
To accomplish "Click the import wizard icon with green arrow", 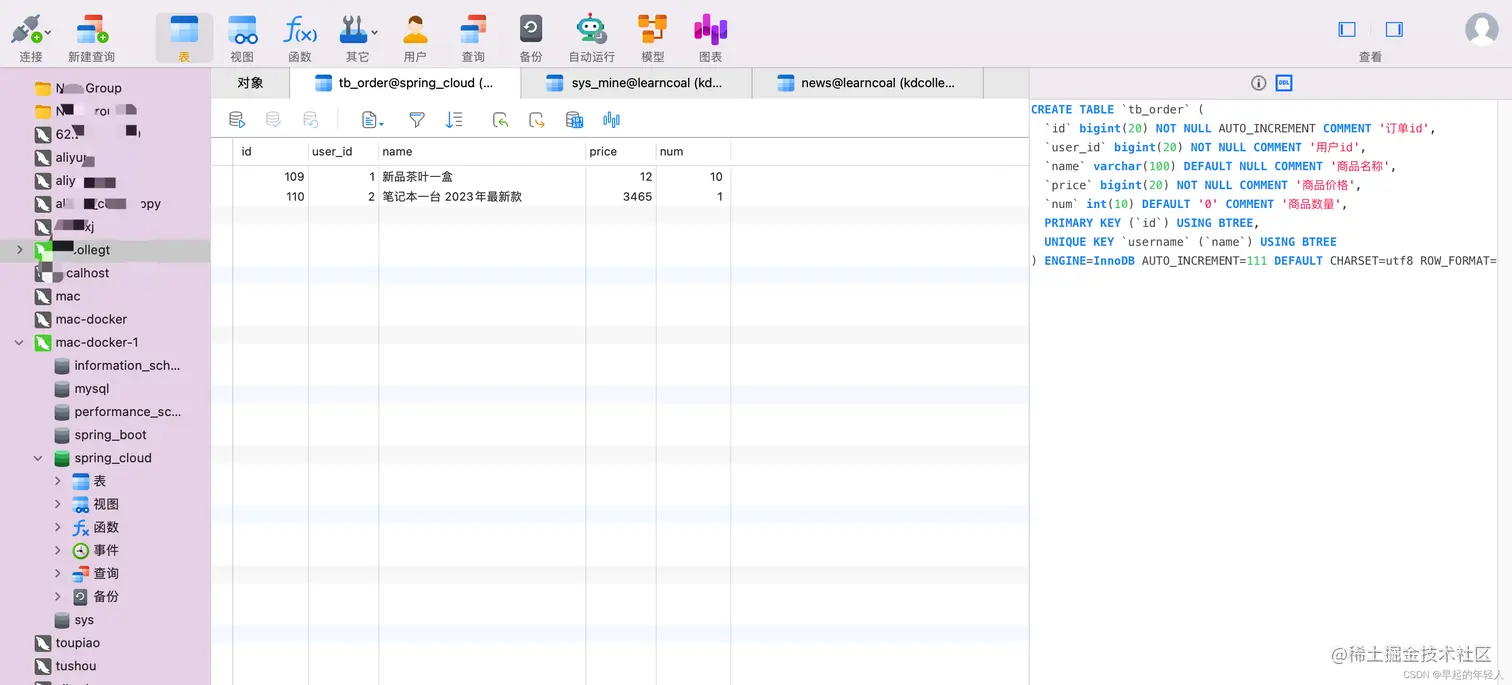I will 501,120.
